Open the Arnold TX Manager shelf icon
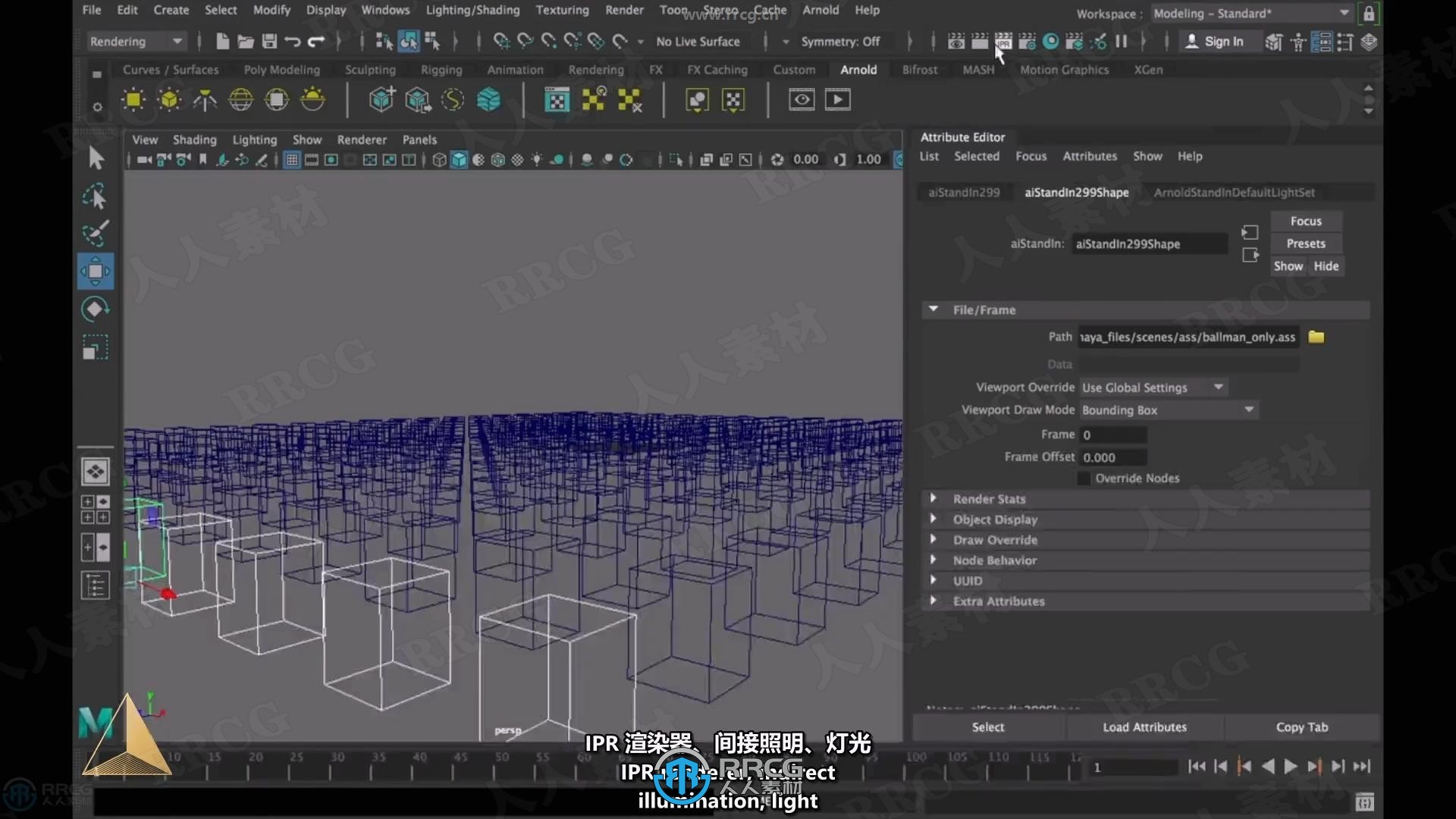Viewport: 1456px width, 819px height. click(557, 100)
